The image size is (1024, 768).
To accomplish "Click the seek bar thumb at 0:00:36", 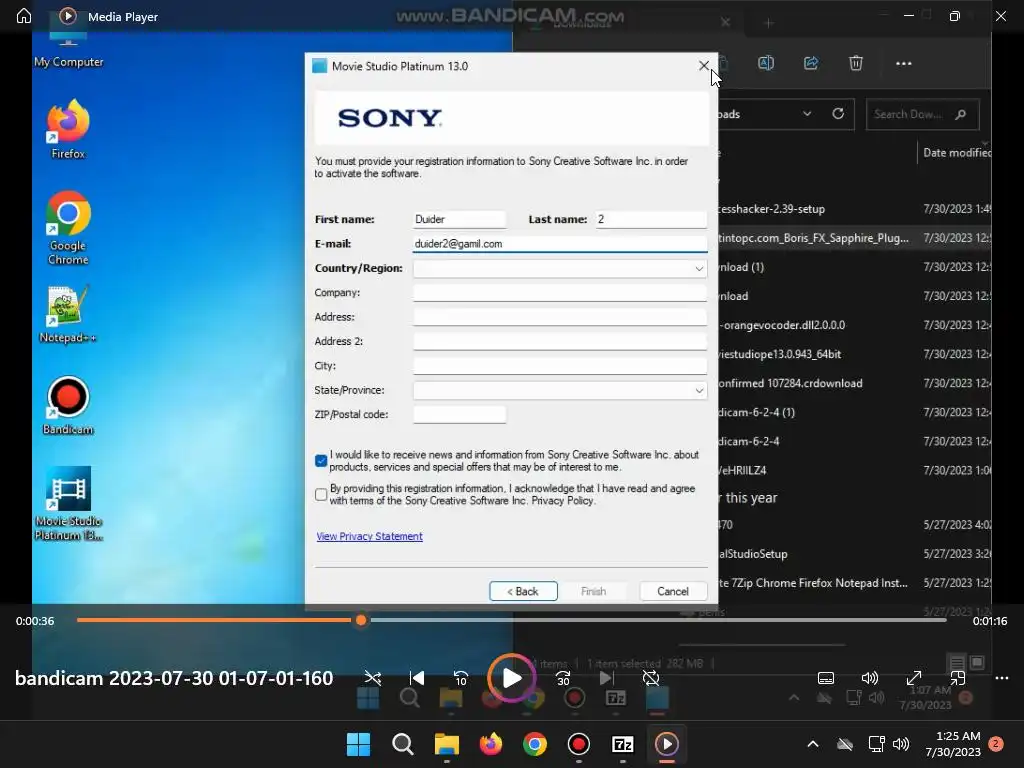I will tap(360, 620).
